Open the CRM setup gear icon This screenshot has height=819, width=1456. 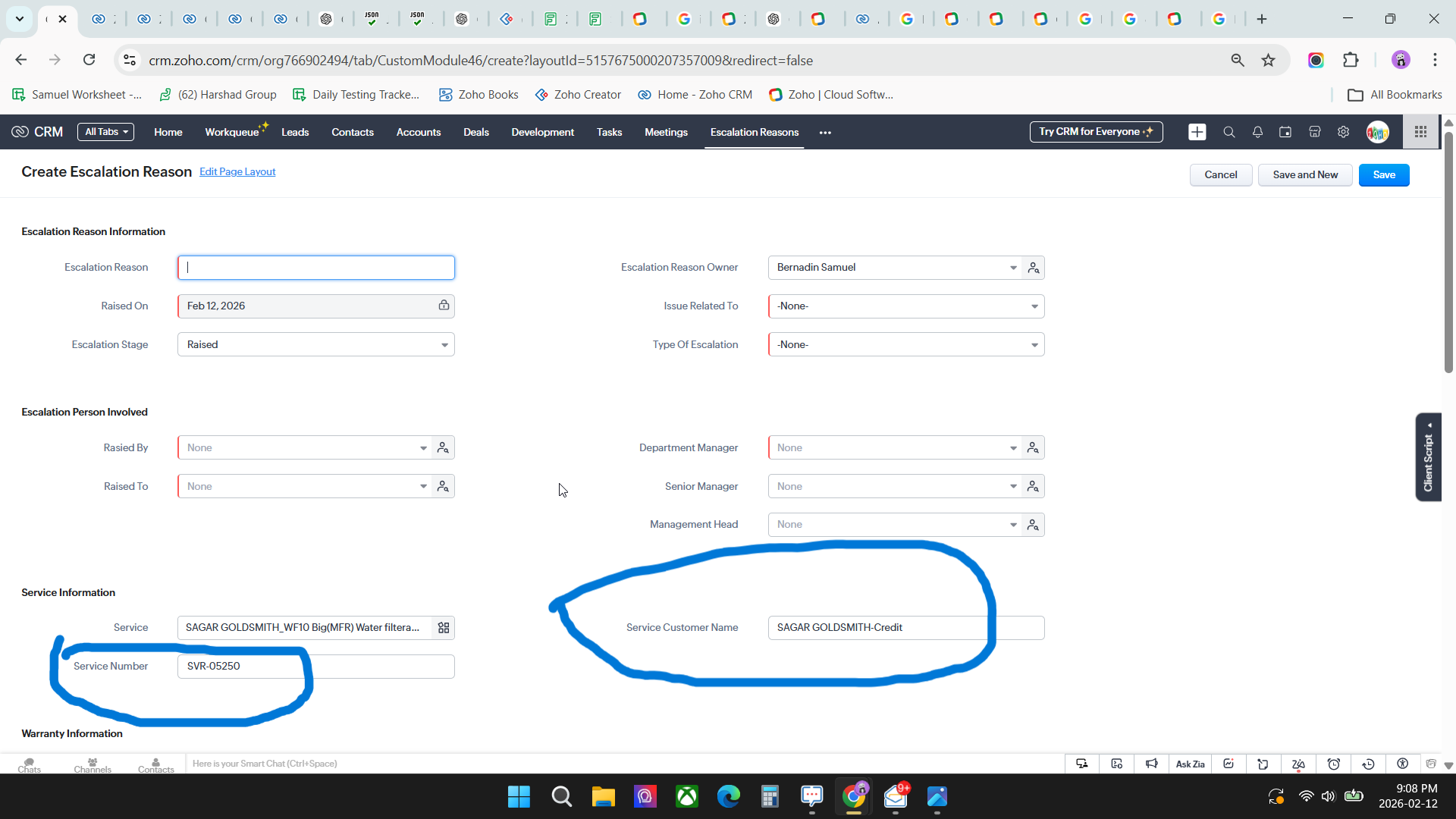point(1343,132)
